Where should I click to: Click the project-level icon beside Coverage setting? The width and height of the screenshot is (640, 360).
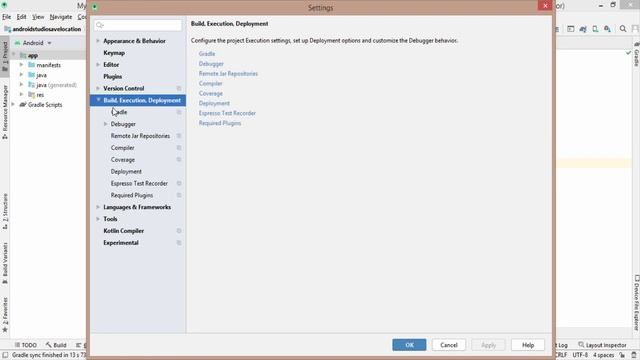tap(179, 160)
